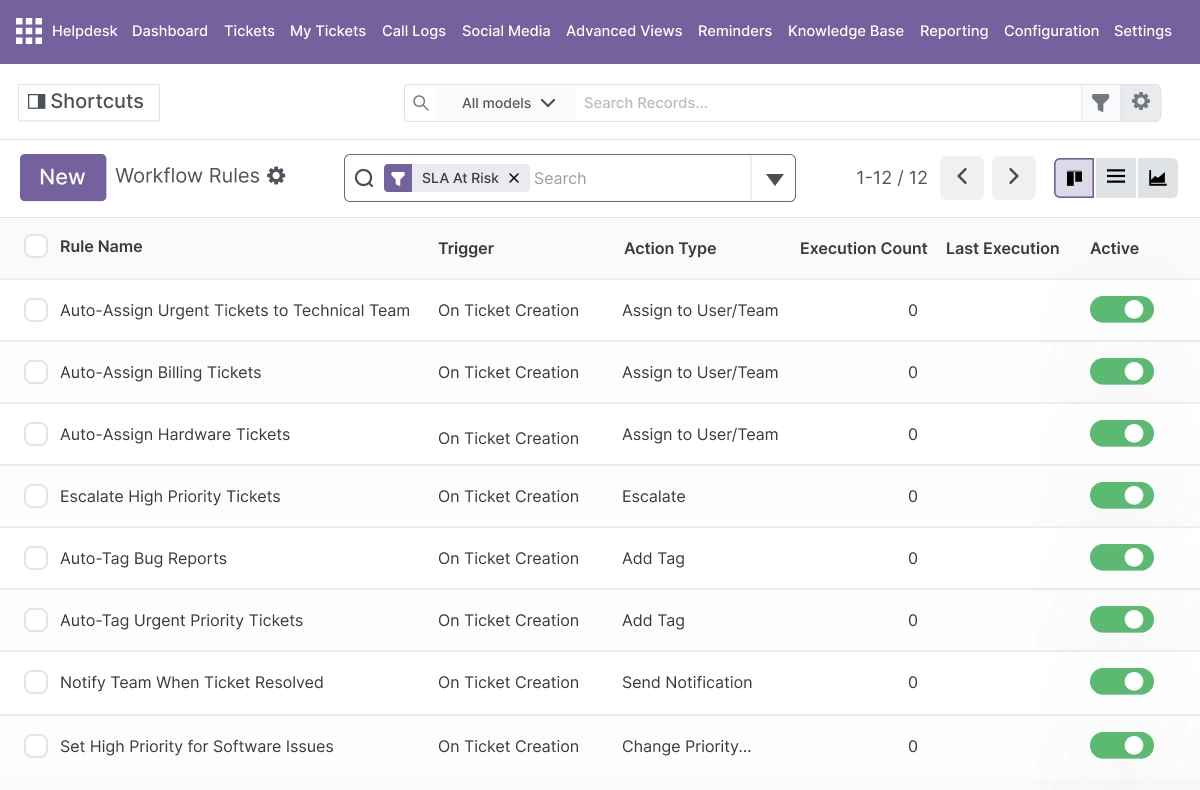Focus the Search Records input field

click(828, 103)
